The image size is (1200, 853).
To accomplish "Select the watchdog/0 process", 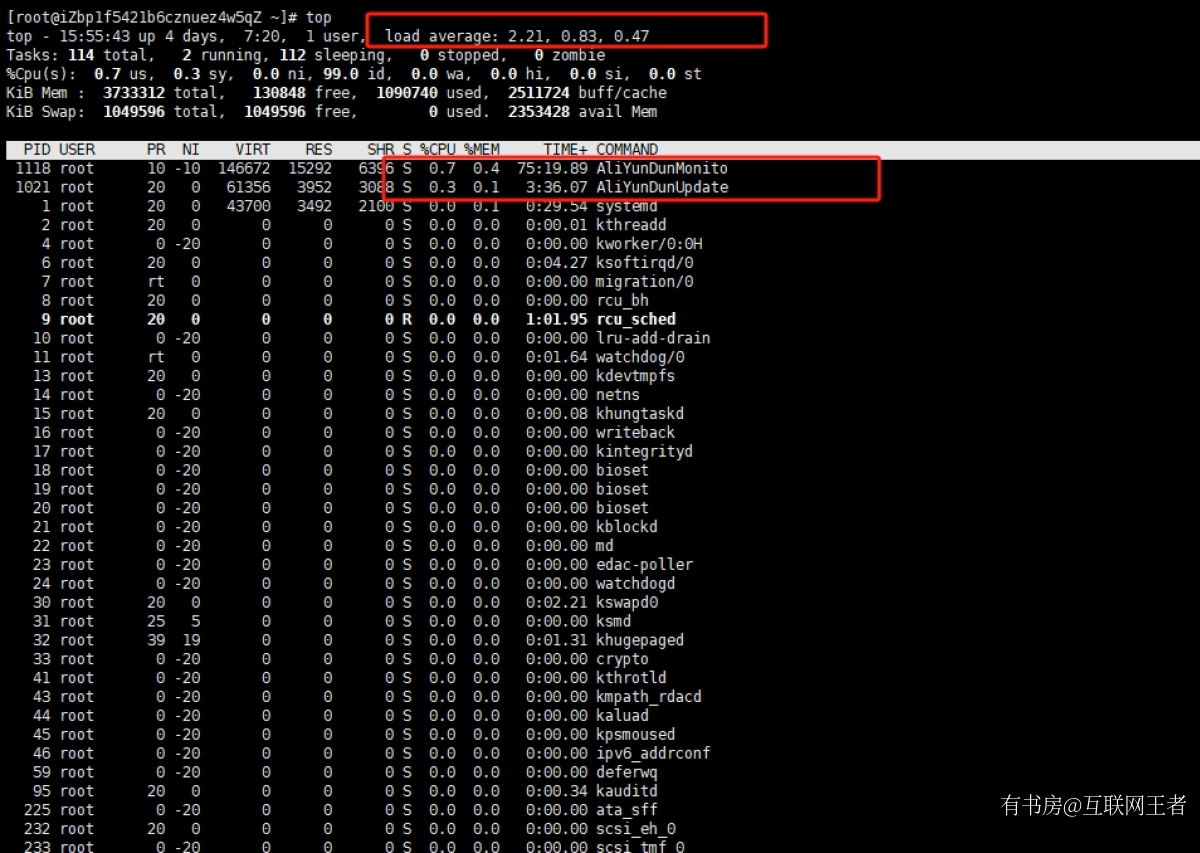I will (640, 357).
